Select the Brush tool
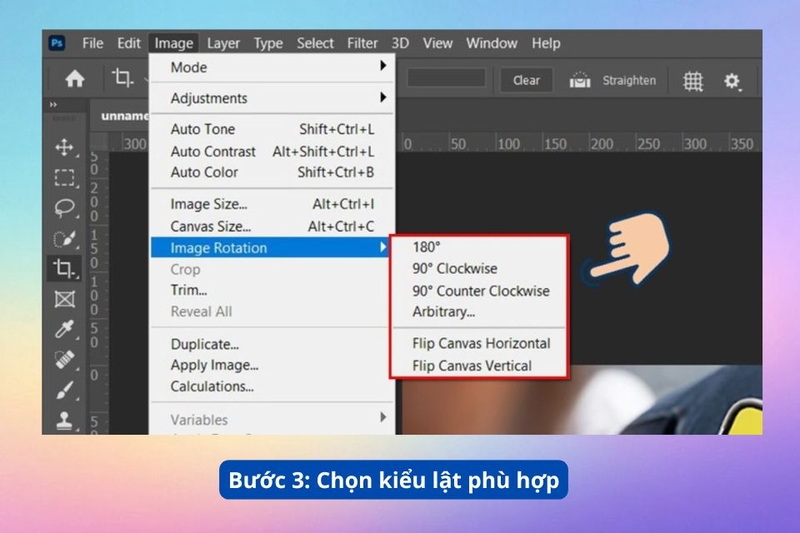This screenshot has width=800, height=533. (x=65, y=390)
